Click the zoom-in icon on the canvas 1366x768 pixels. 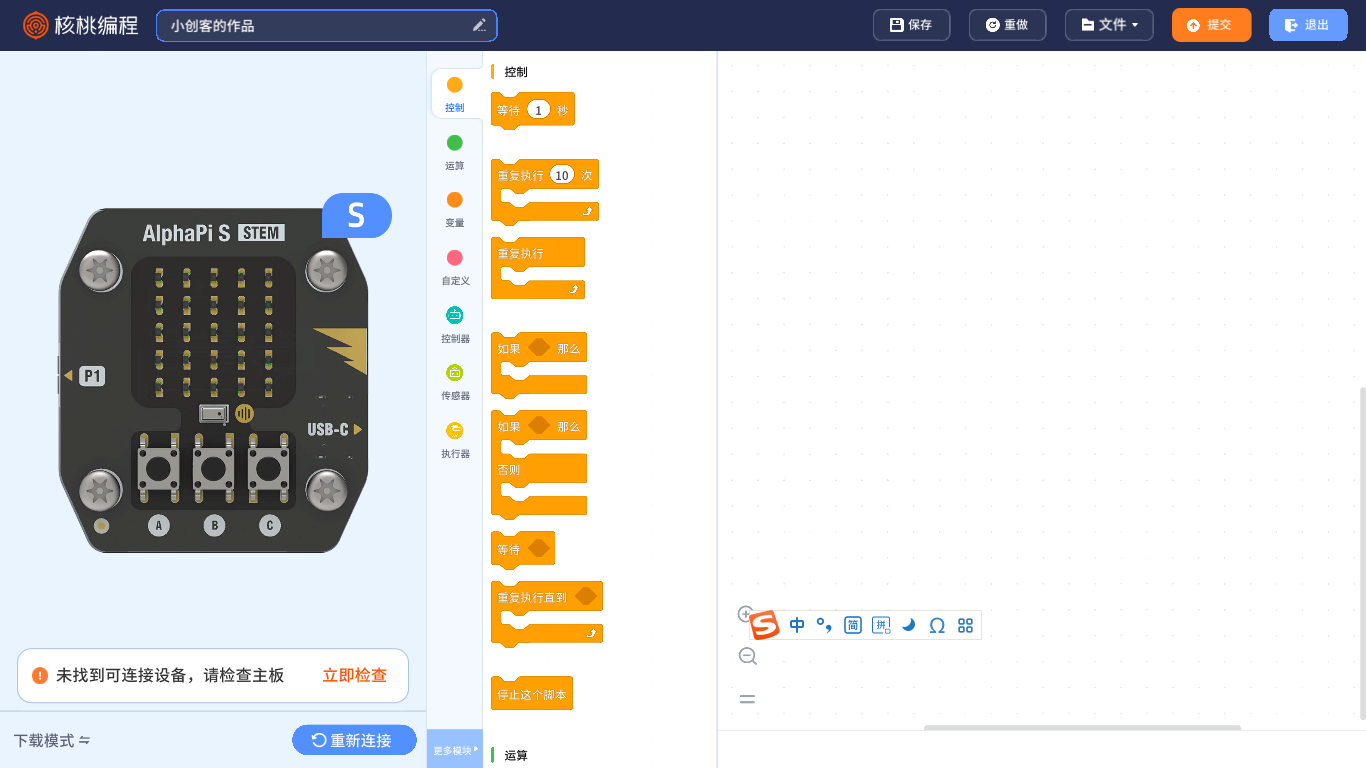[x=746, y=614]
